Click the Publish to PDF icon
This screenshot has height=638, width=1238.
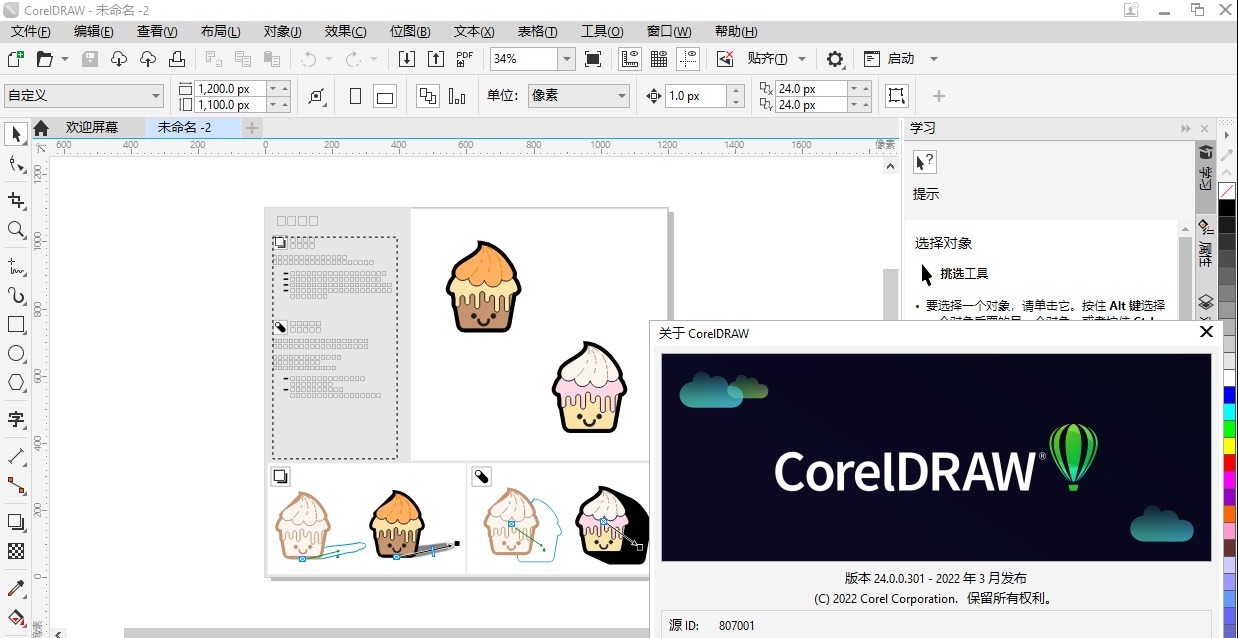pos(464,59)
